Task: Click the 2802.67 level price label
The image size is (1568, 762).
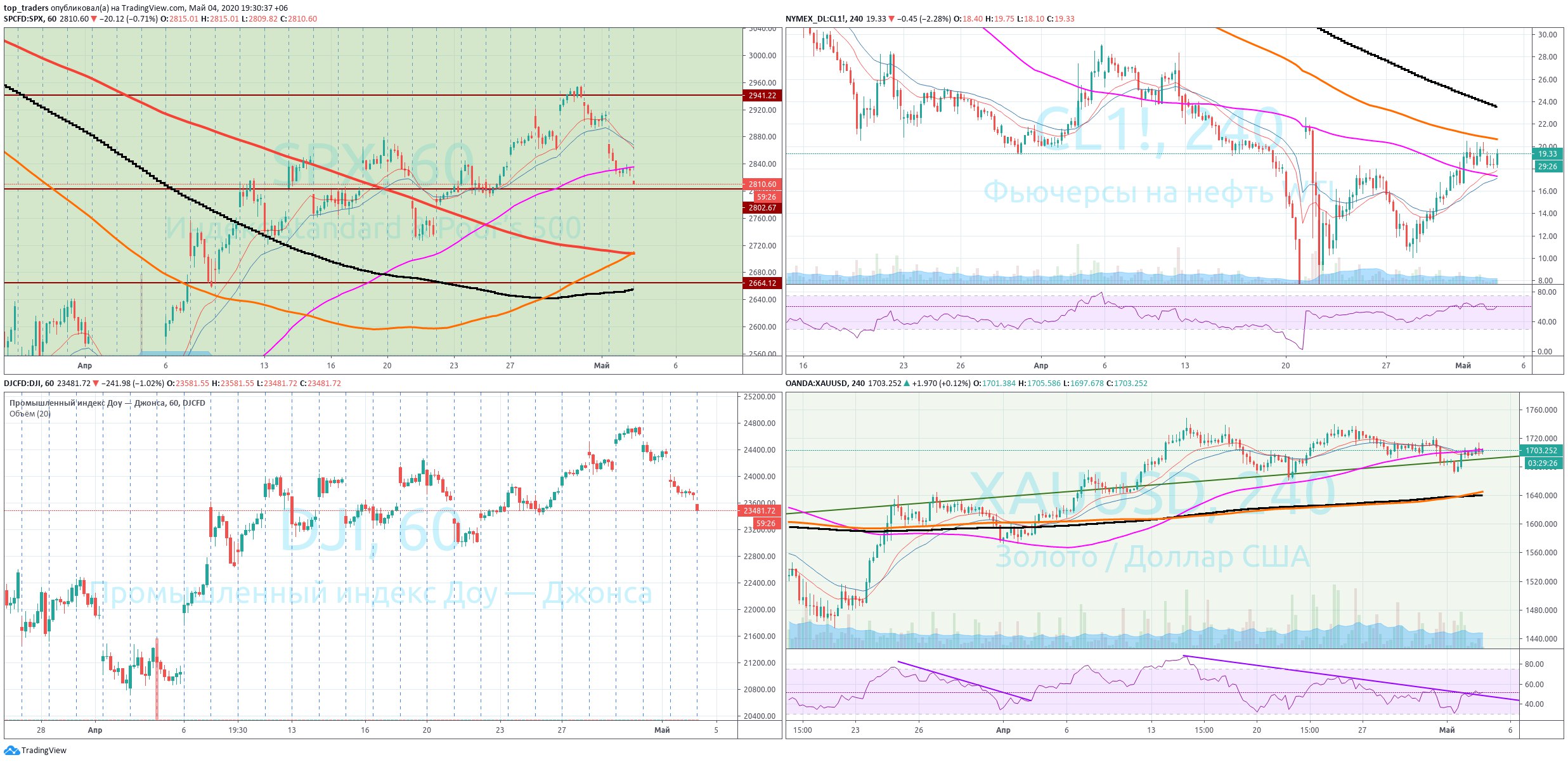Action: coord(762,208)
